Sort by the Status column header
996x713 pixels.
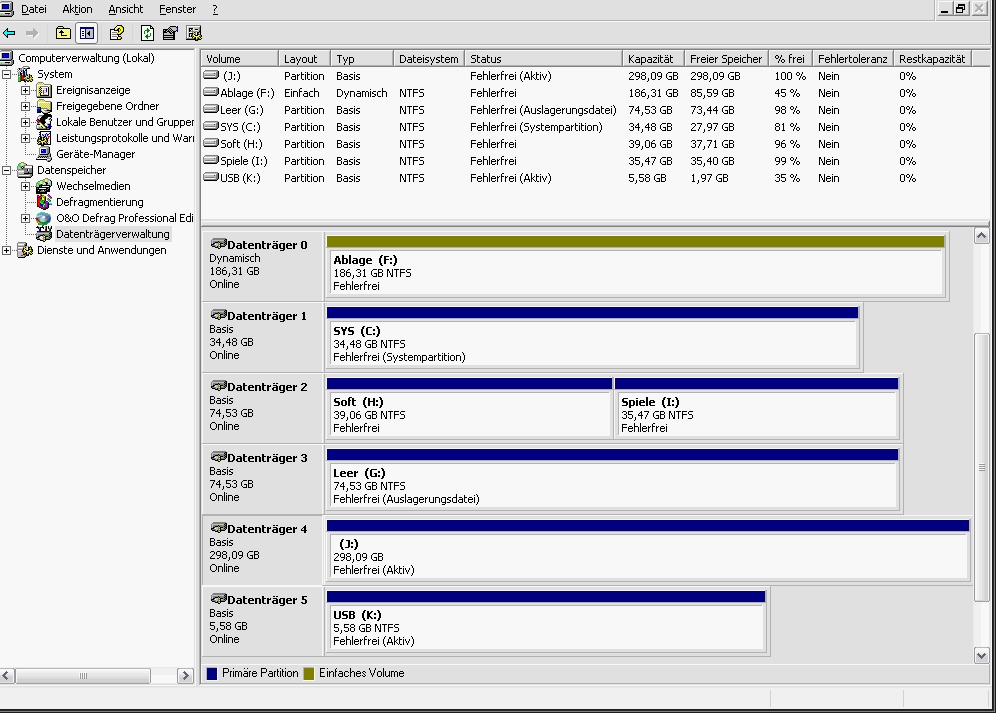tap(543, 58)
